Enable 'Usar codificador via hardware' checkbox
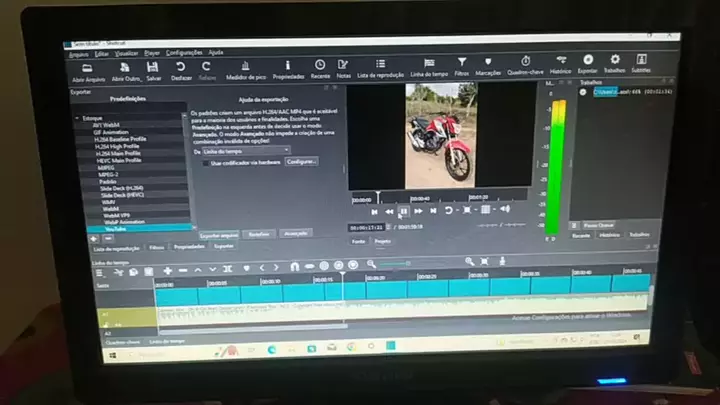The height and width of the screenshot is (405, 720). click(206, 161)
